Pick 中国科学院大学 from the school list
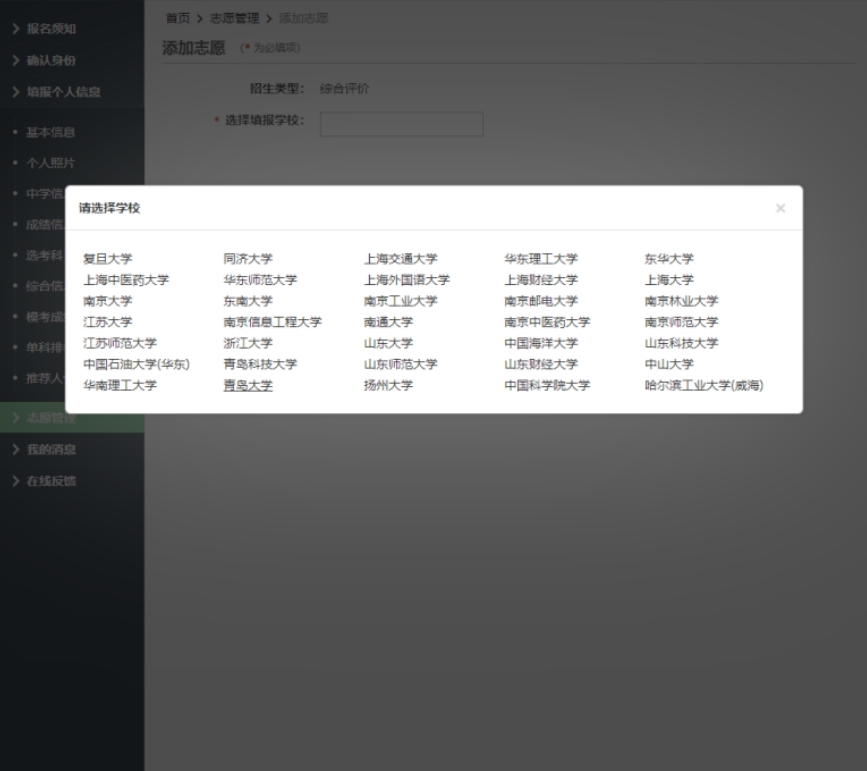 [x=547, y=385]
